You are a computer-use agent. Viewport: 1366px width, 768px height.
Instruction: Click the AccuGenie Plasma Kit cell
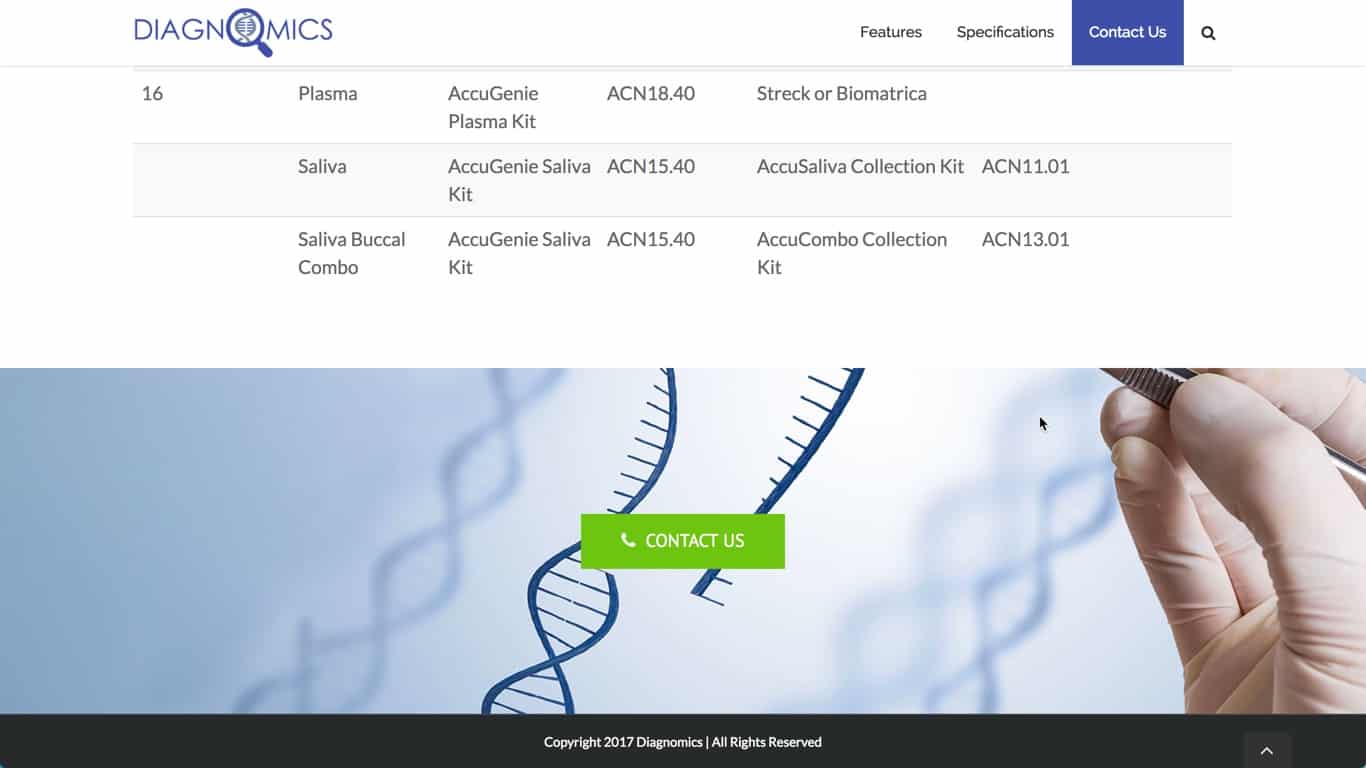click(494, 107)
